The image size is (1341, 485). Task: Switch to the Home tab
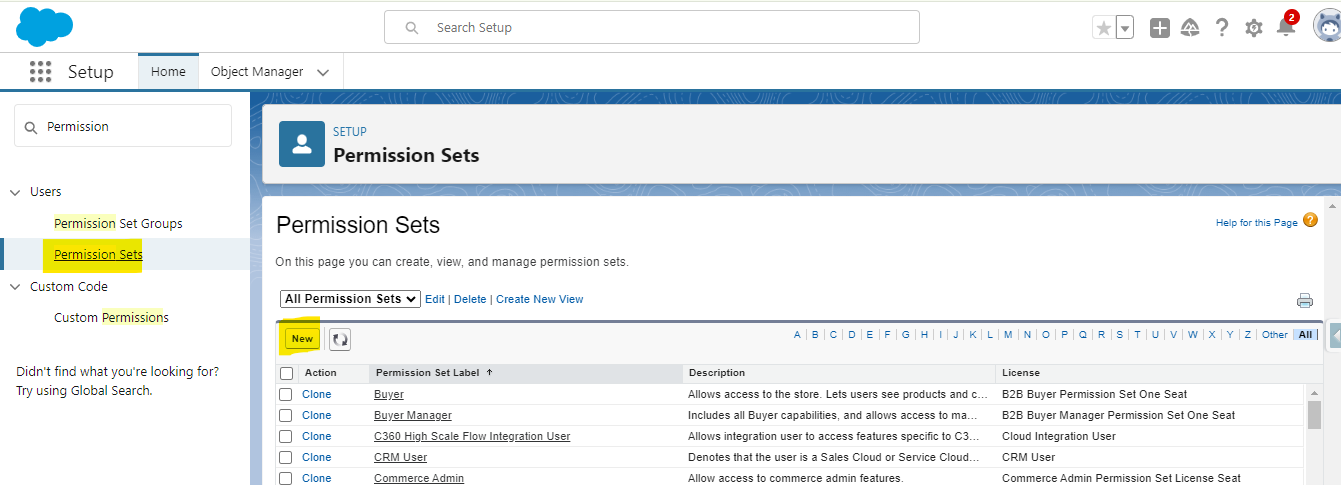[168, 72]
